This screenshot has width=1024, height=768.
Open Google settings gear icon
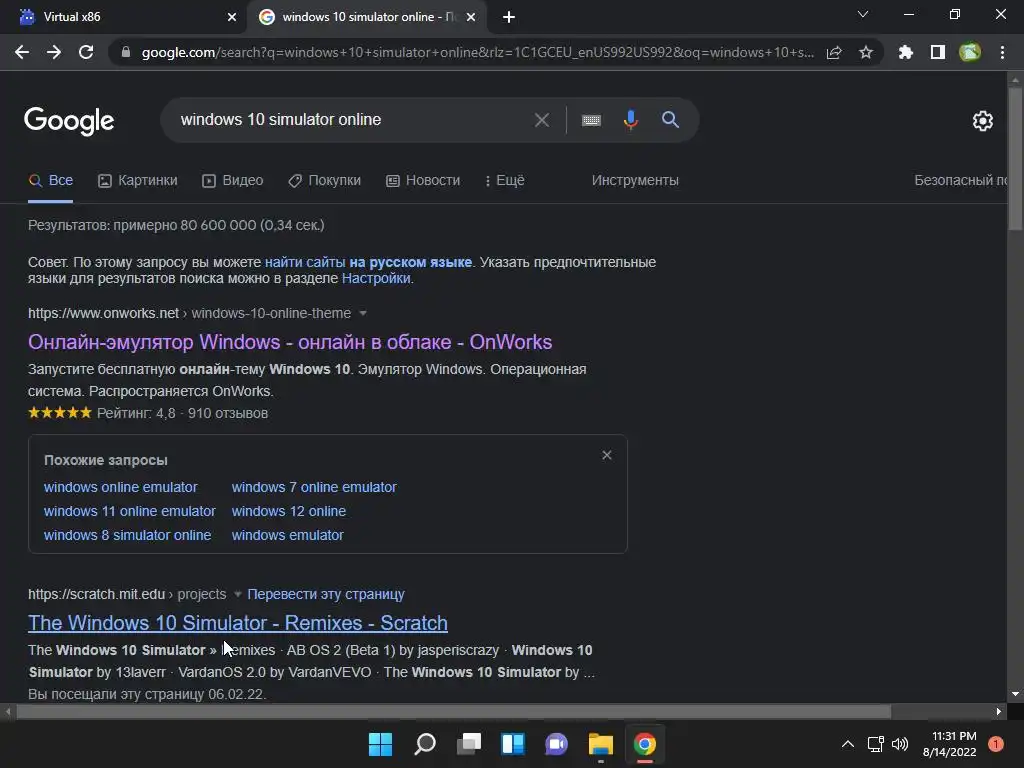click(x=983, y=121)
